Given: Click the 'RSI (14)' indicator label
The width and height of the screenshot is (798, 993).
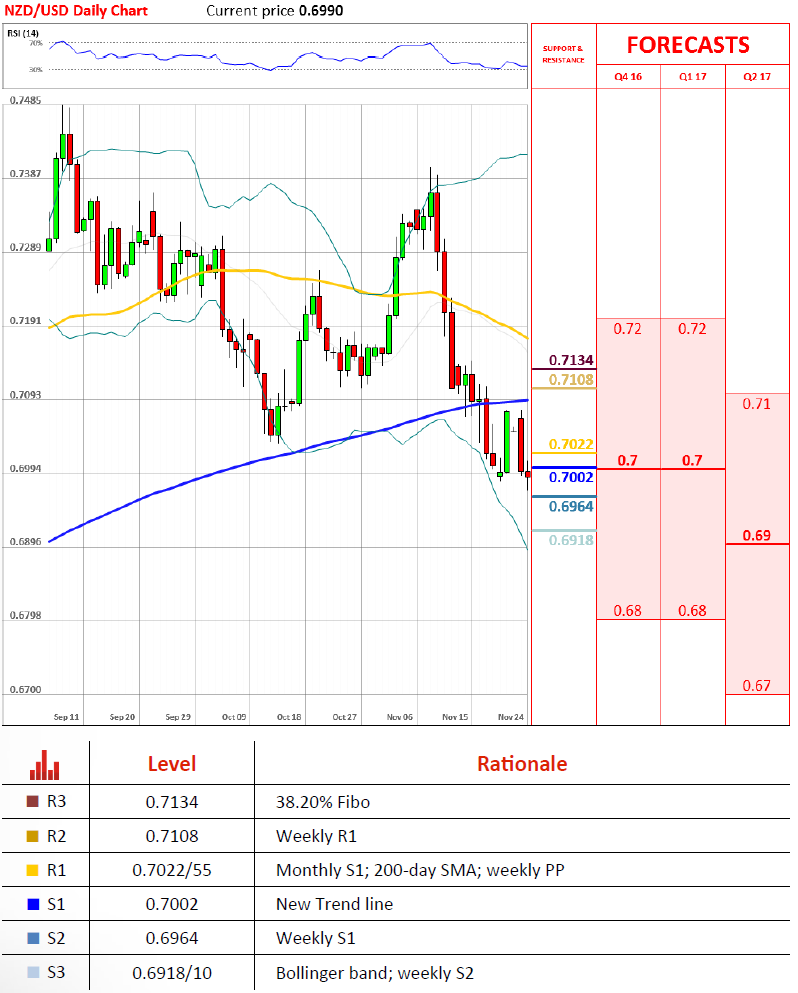Looking at the screenshot, I should click(23, 33).
